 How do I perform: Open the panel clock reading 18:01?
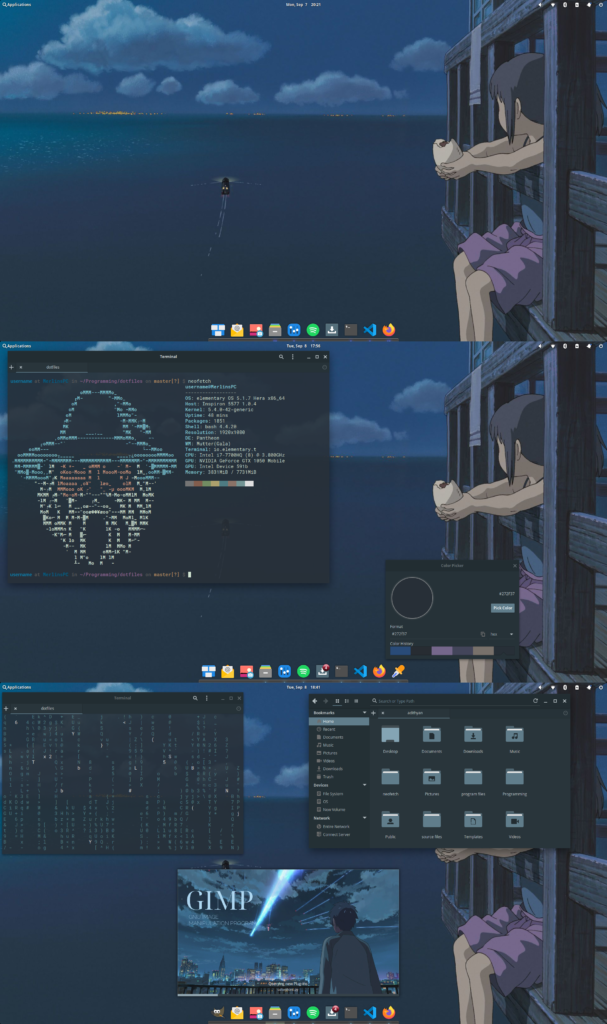point(303,687)
